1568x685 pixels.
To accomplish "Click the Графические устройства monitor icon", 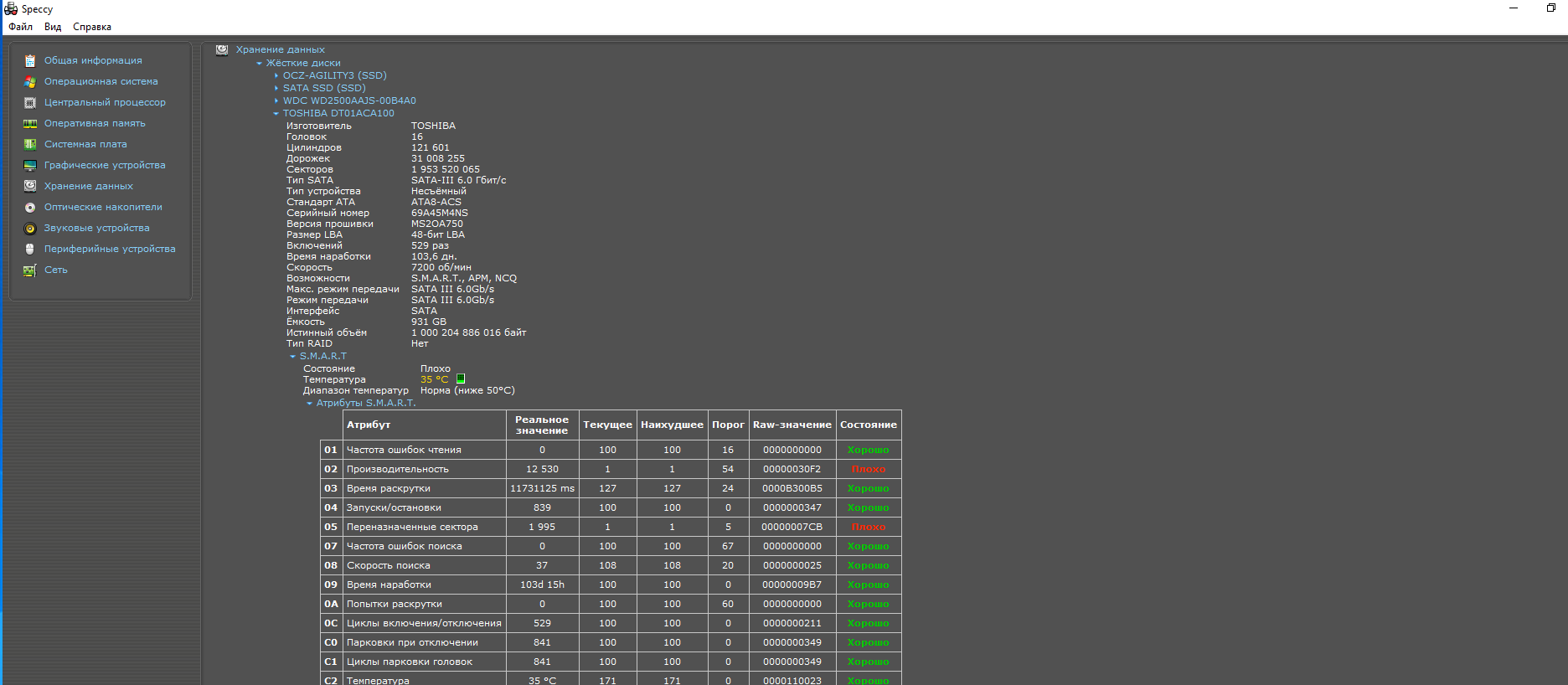I will pyautogui.click(x=30, y=165).
